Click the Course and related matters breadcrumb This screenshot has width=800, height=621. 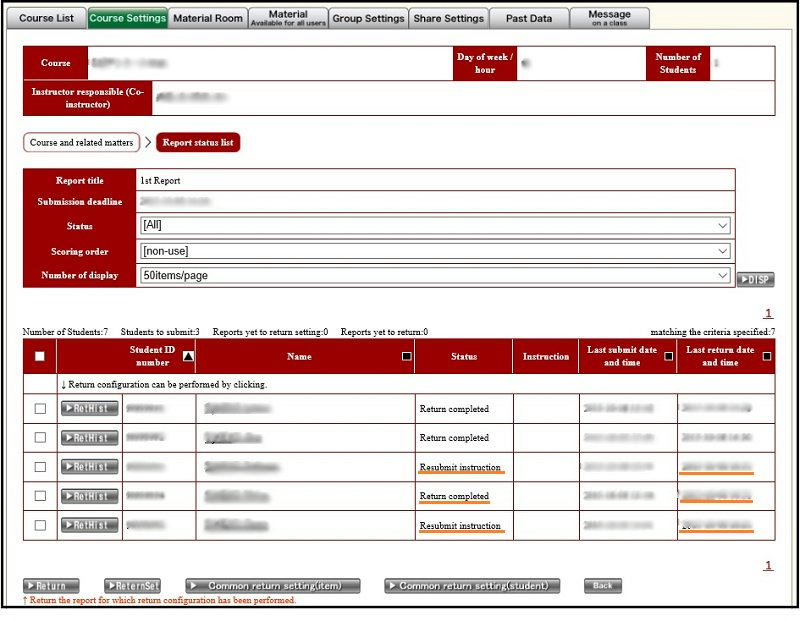click(81, 143)
